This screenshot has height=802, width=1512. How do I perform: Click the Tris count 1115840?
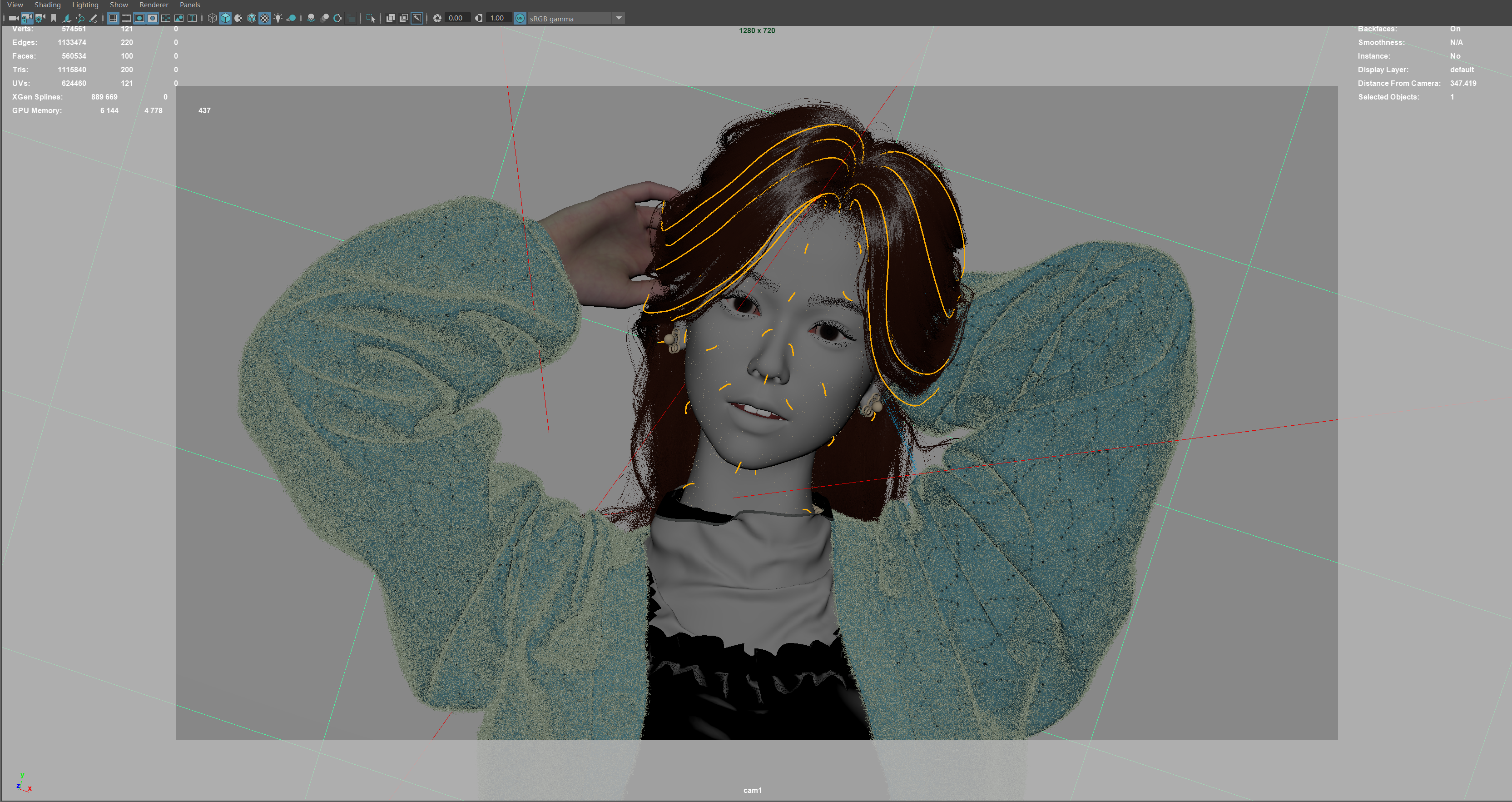point(72,69)
